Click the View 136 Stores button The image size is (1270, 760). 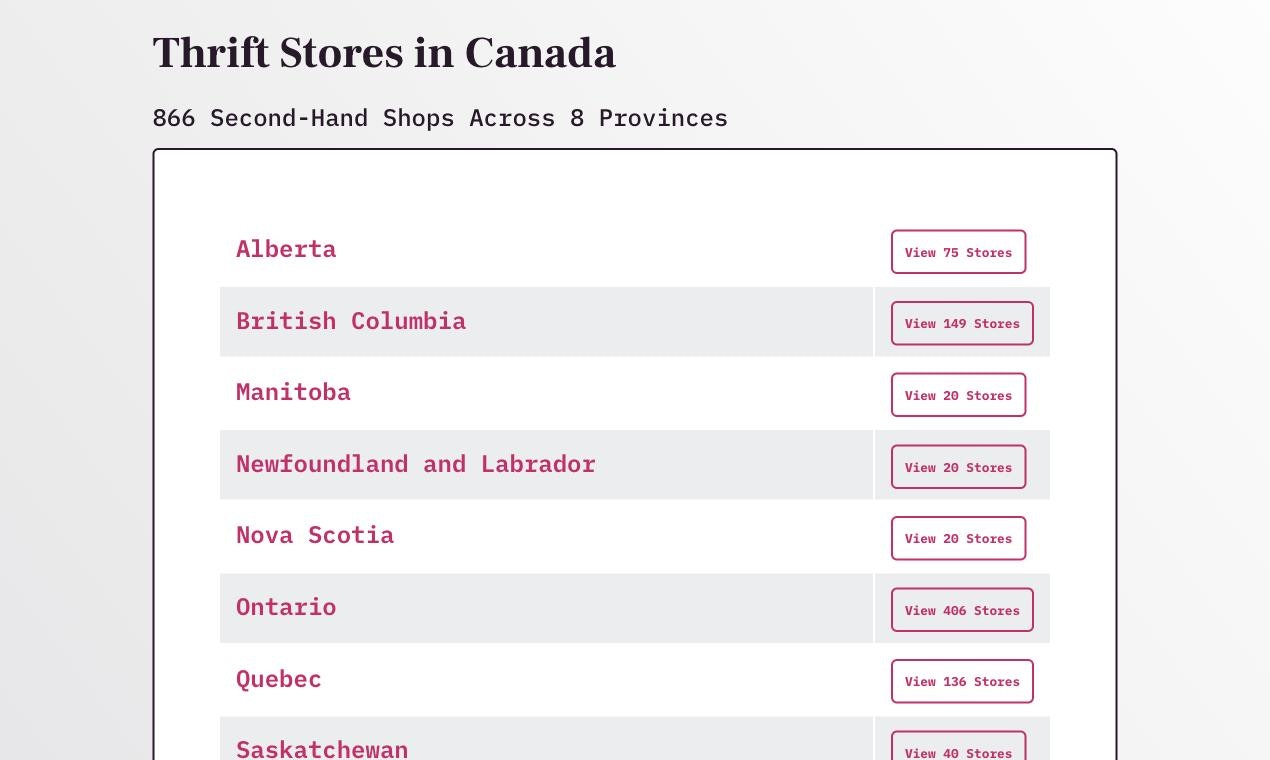962,681
